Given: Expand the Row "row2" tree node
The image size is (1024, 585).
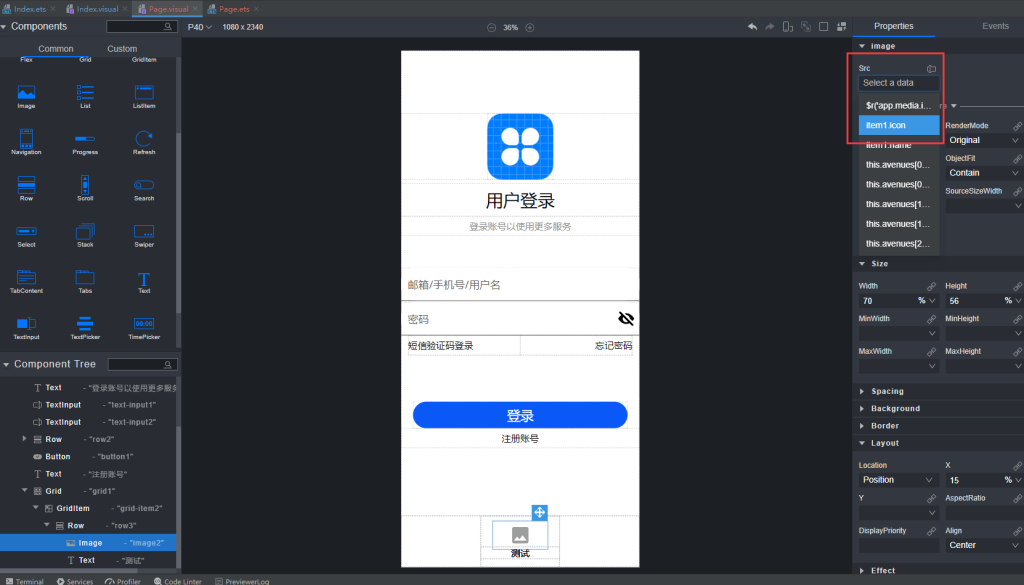Looking at the screenshot, I should (x=23, y=438).
